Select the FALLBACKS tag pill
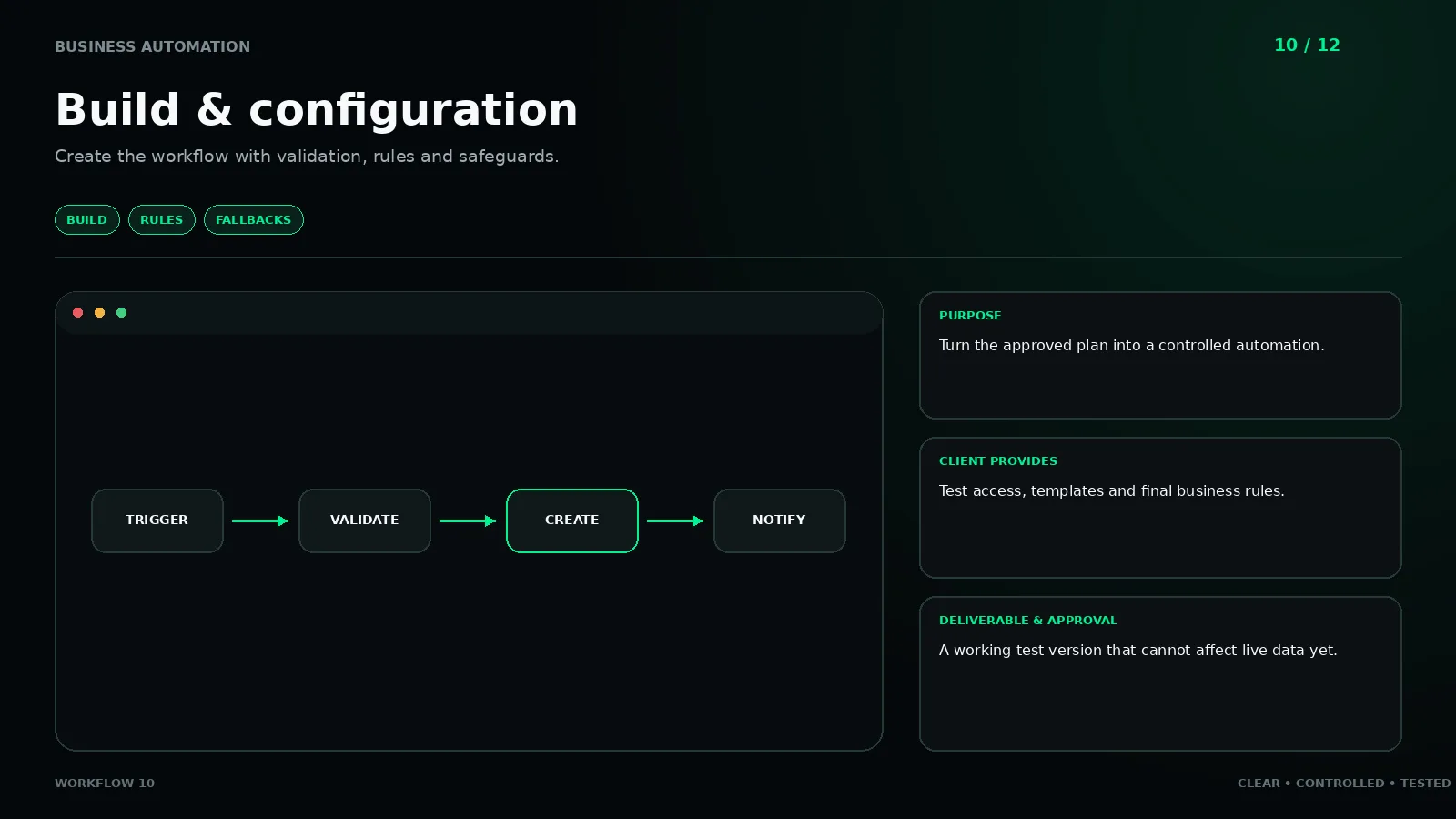 254,220
